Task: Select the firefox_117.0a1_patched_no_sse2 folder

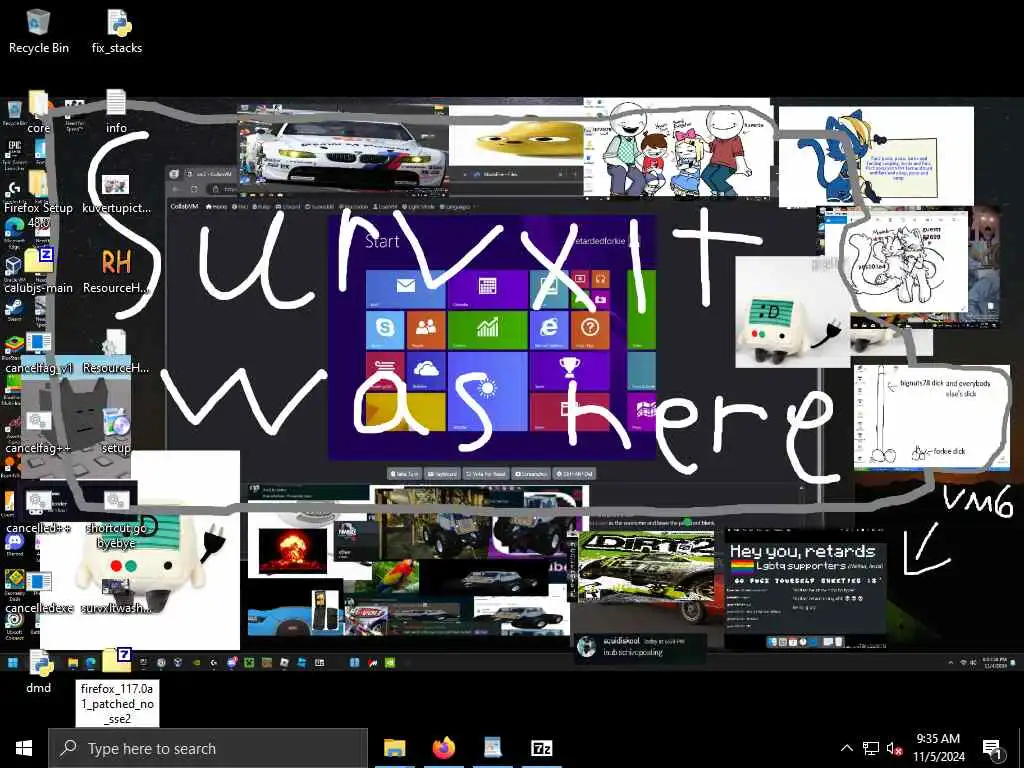Action: coord(117,688)
